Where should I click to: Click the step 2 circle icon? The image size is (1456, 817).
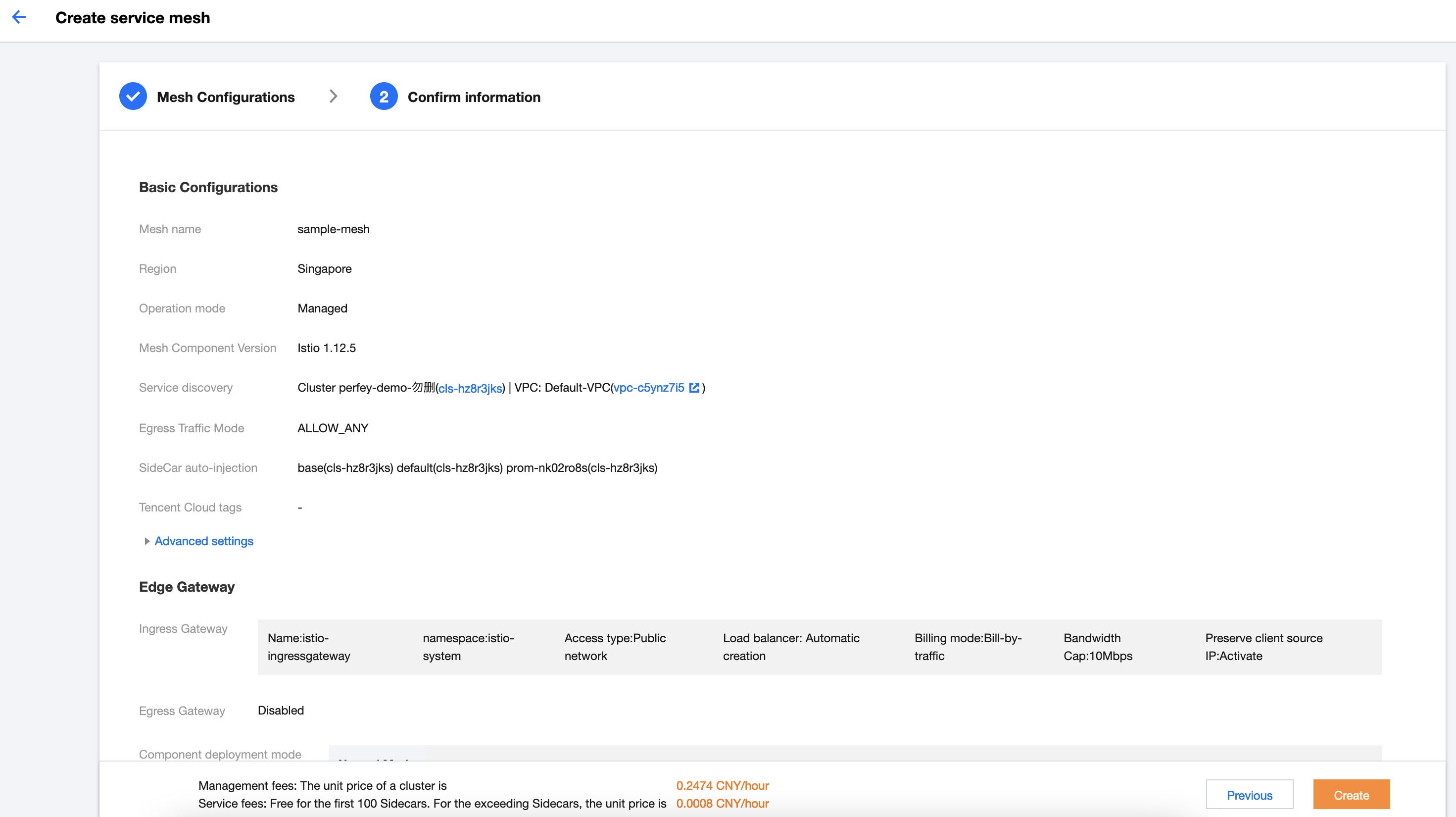tap(384, 97)
